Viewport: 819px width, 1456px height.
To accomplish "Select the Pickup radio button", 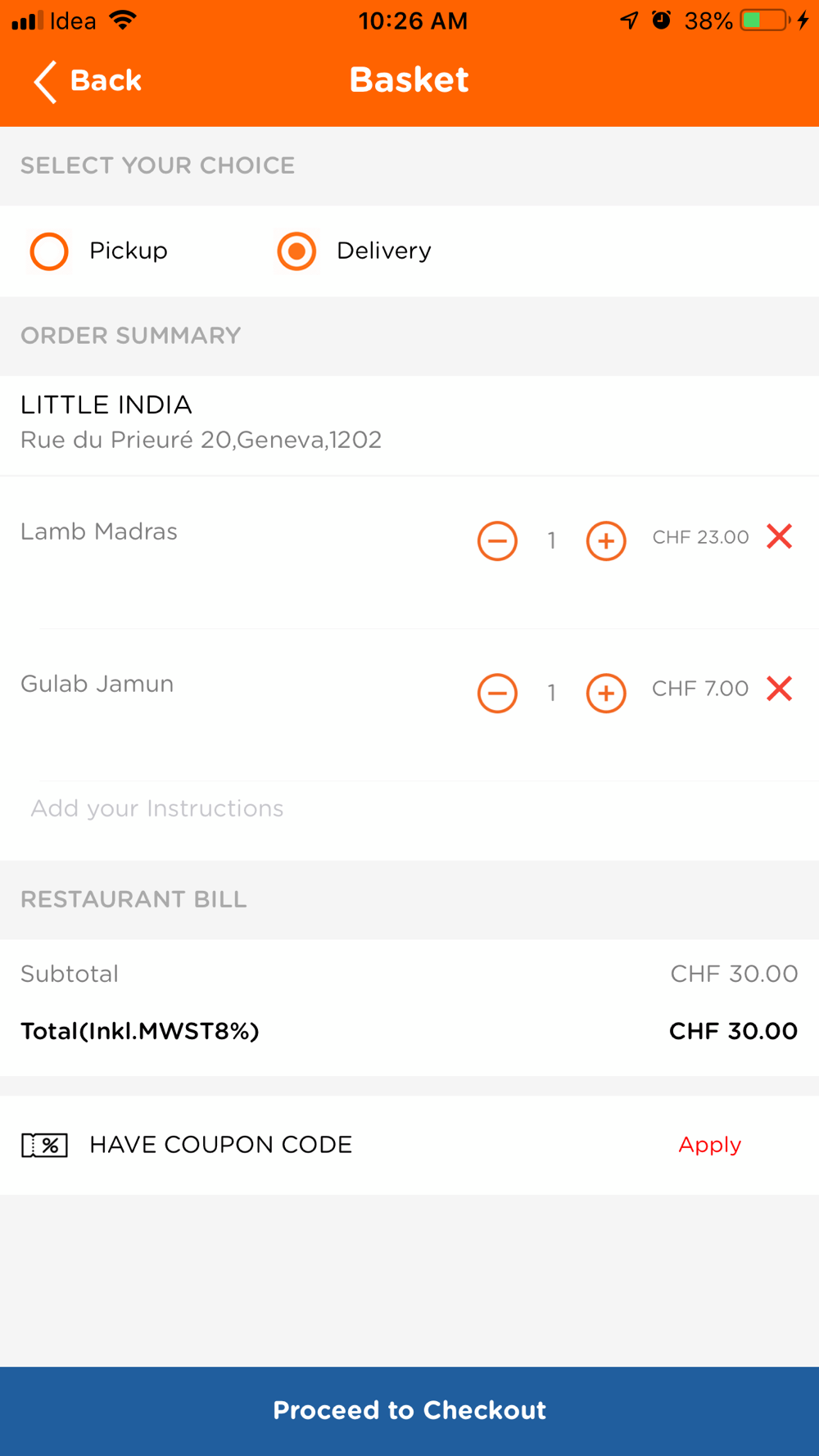I will (x=49, y=251).
